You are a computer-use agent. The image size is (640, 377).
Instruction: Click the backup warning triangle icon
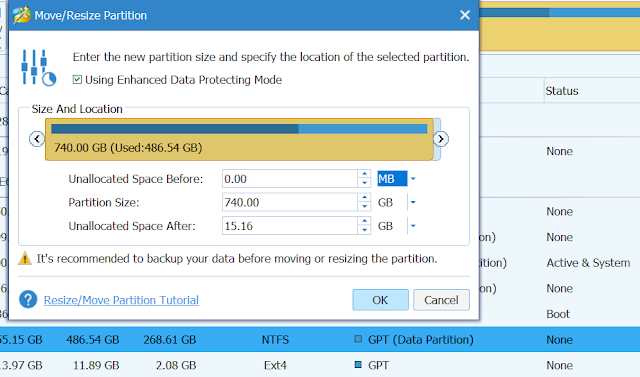tap(25, 259)
